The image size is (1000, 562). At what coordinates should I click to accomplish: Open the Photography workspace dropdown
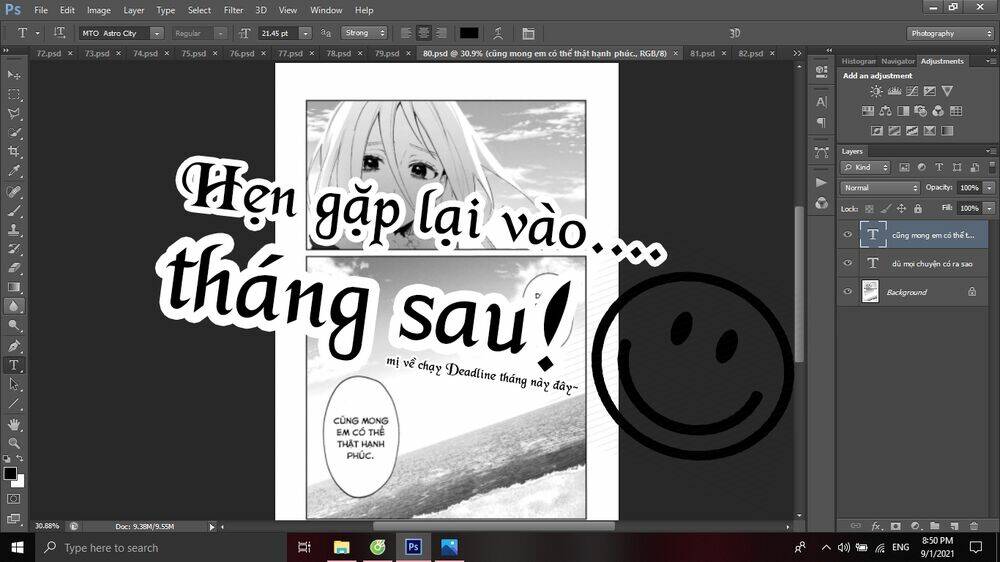coord(950,33)
